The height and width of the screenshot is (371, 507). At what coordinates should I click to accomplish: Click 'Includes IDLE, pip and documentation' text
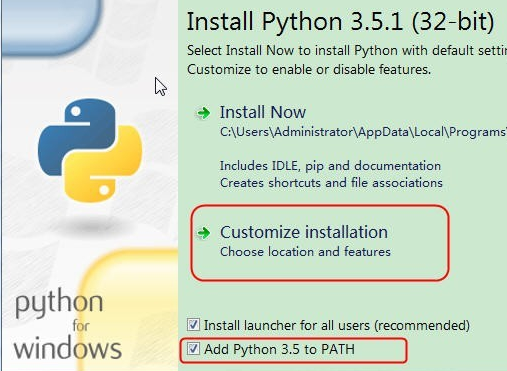(330, 166)
